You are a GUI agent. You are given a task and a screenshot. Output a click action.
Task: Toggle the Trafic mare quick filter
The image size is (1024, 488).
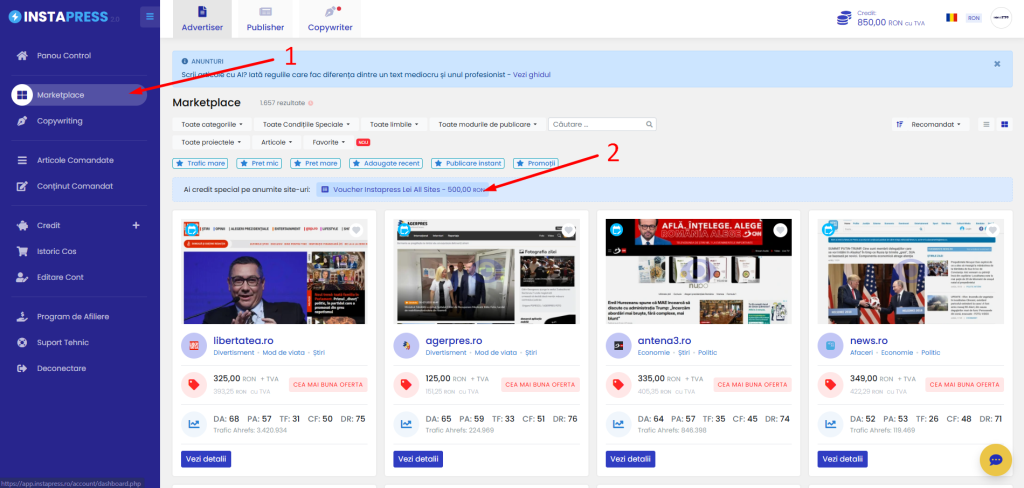tap(200, 163)
